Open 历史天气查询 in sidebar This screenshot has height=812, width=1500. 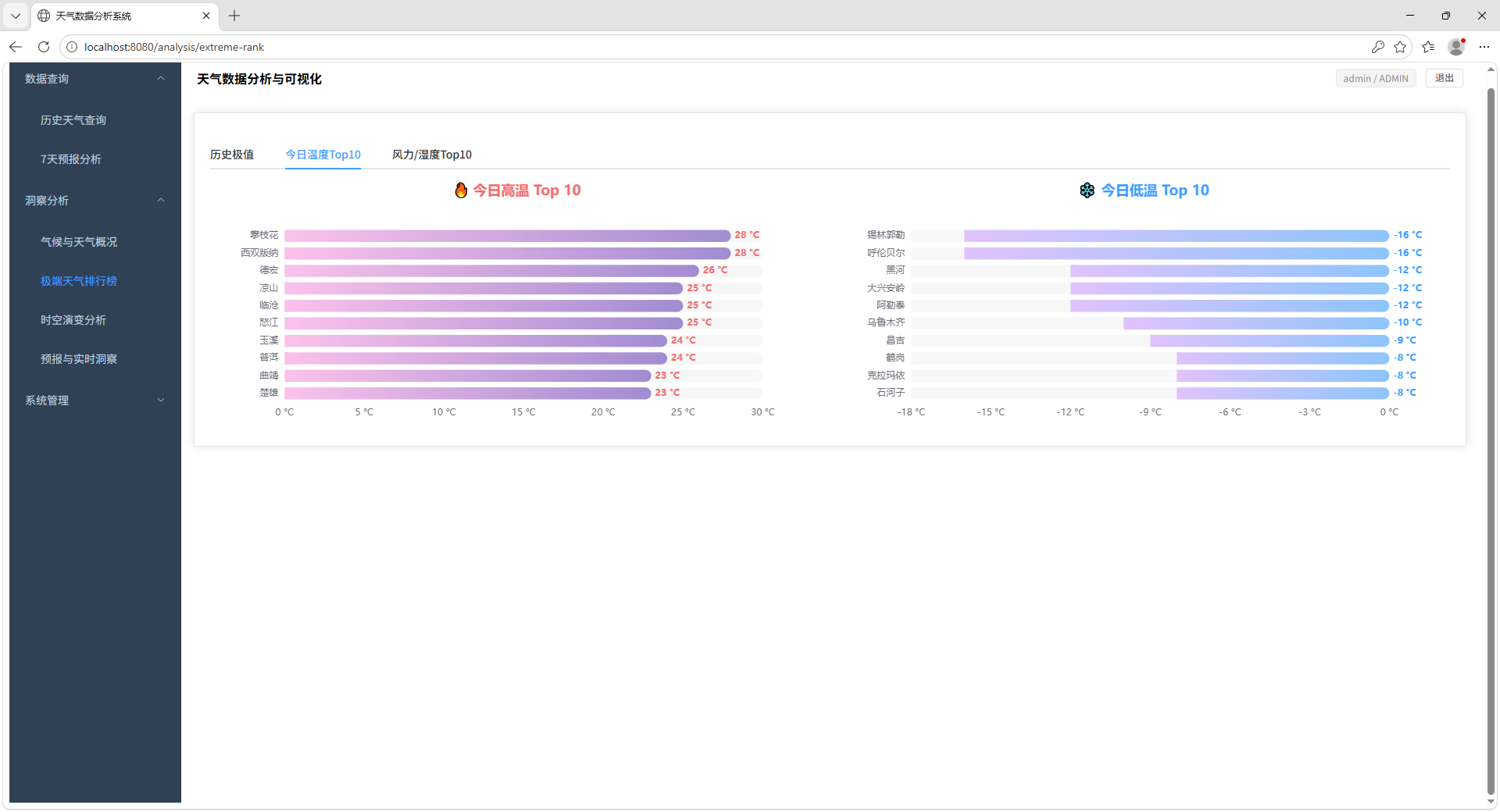[73, 120]
